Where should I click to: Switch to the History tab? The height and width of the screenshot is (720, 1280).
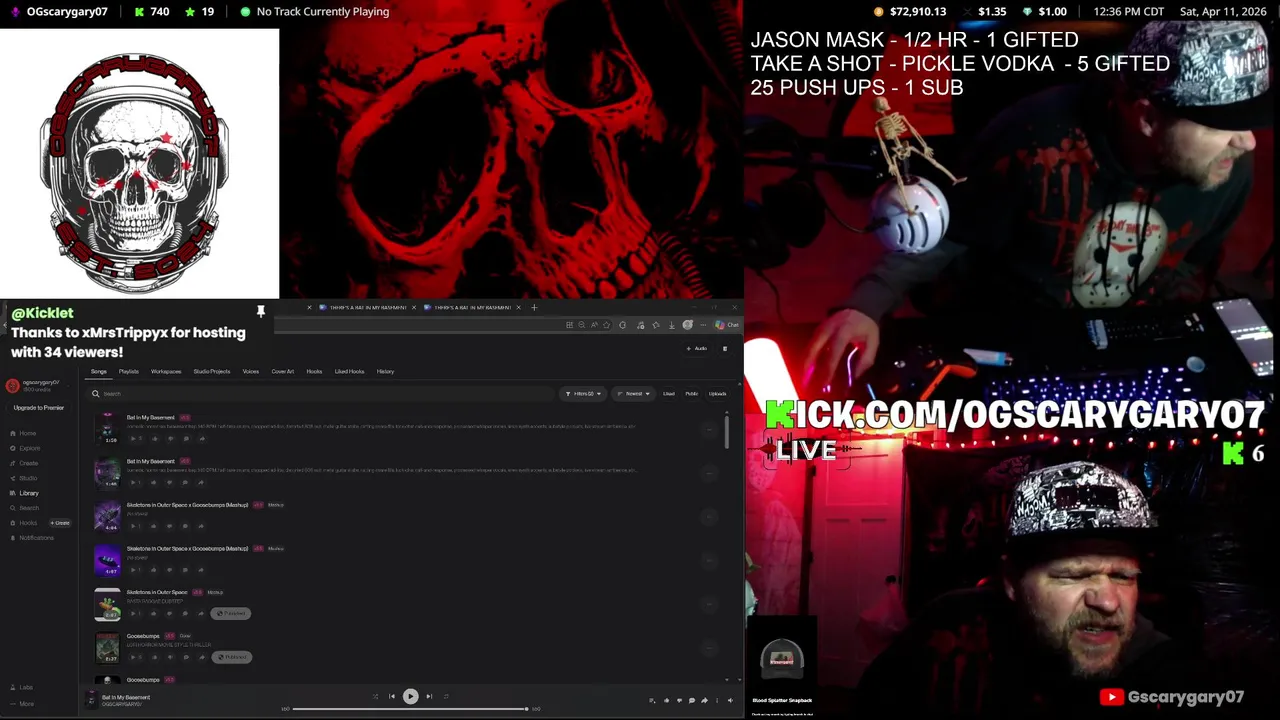385,371
